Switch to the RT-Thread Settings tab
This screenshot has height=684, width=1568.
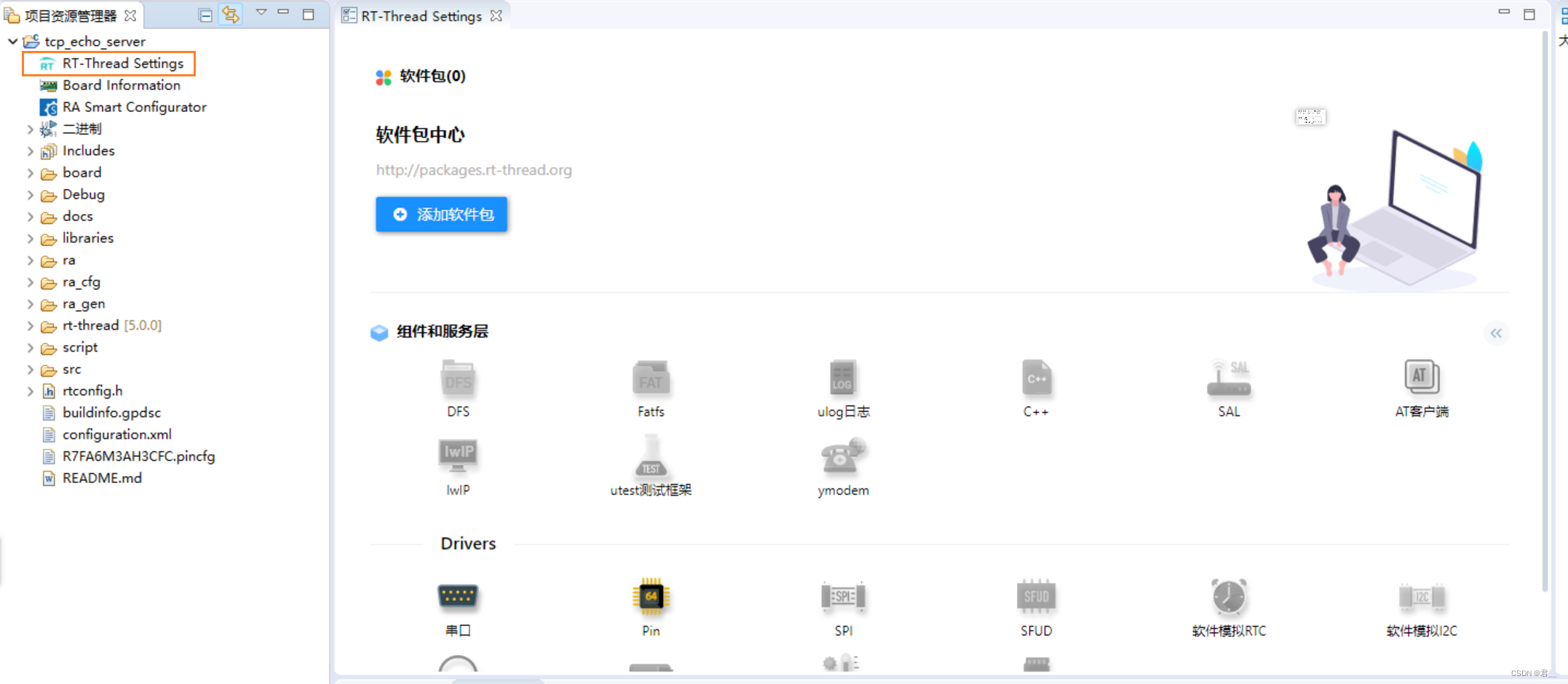(421, 15)
